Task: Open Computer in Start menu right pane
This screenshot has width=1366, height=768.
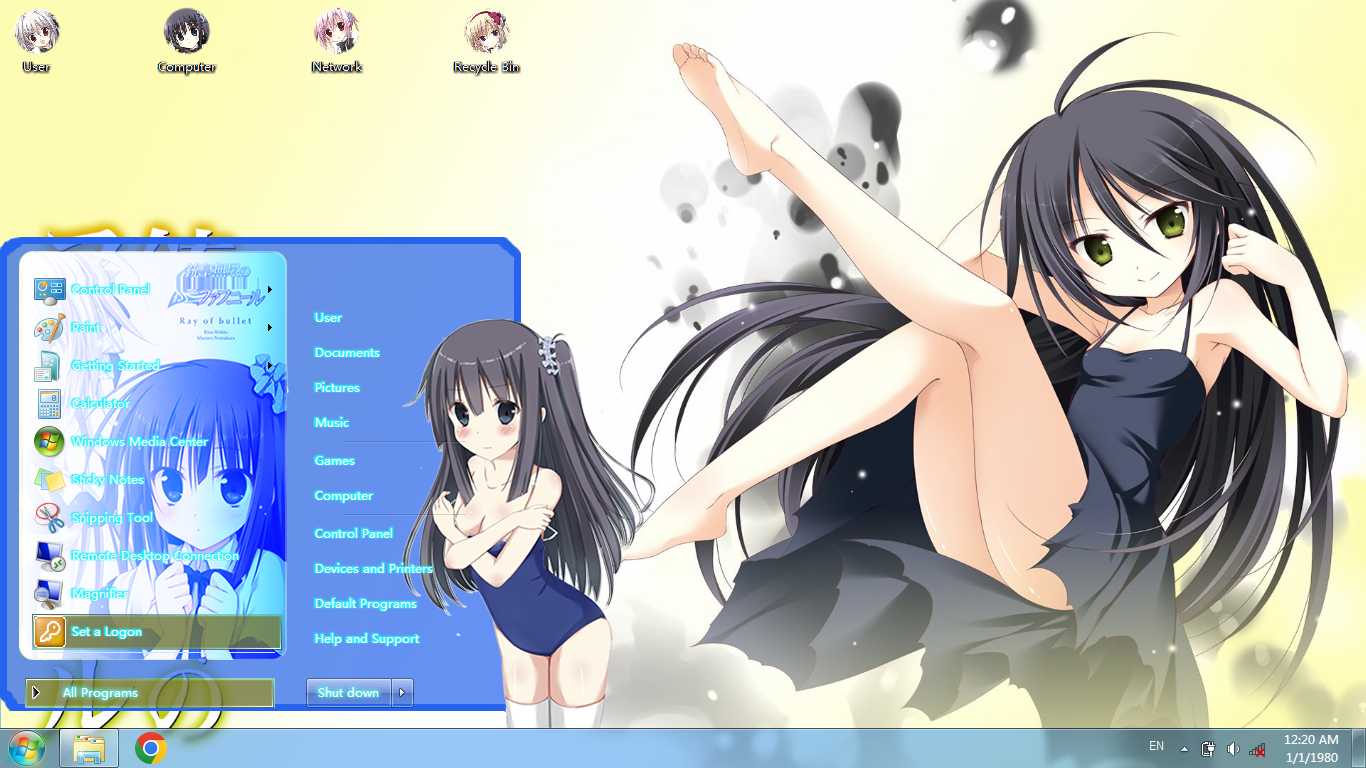Action: pyautogui.click(x=344, y=495)
